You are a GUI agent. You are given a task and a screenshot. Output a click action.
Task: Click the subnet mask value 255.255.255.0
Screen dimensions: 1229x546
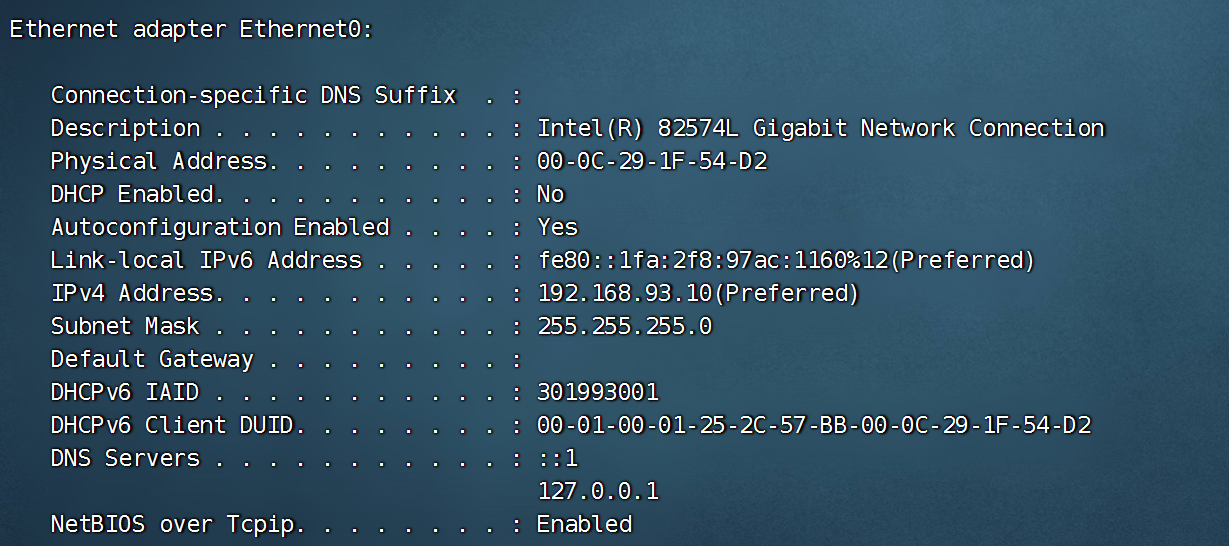[x=624, y=326]
